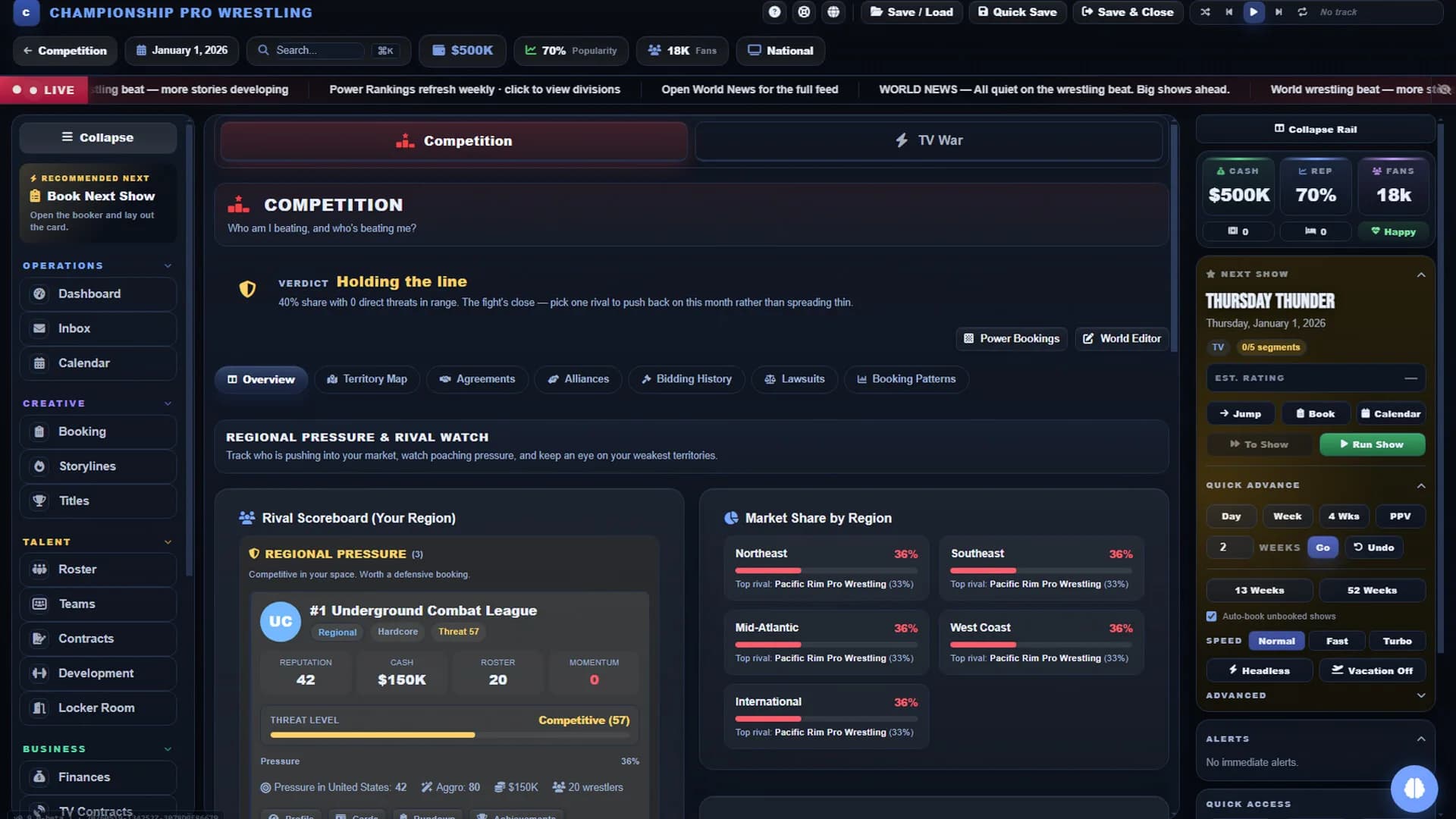
Task: Open the Inbox sidebar item
Action: click(98, 329)
